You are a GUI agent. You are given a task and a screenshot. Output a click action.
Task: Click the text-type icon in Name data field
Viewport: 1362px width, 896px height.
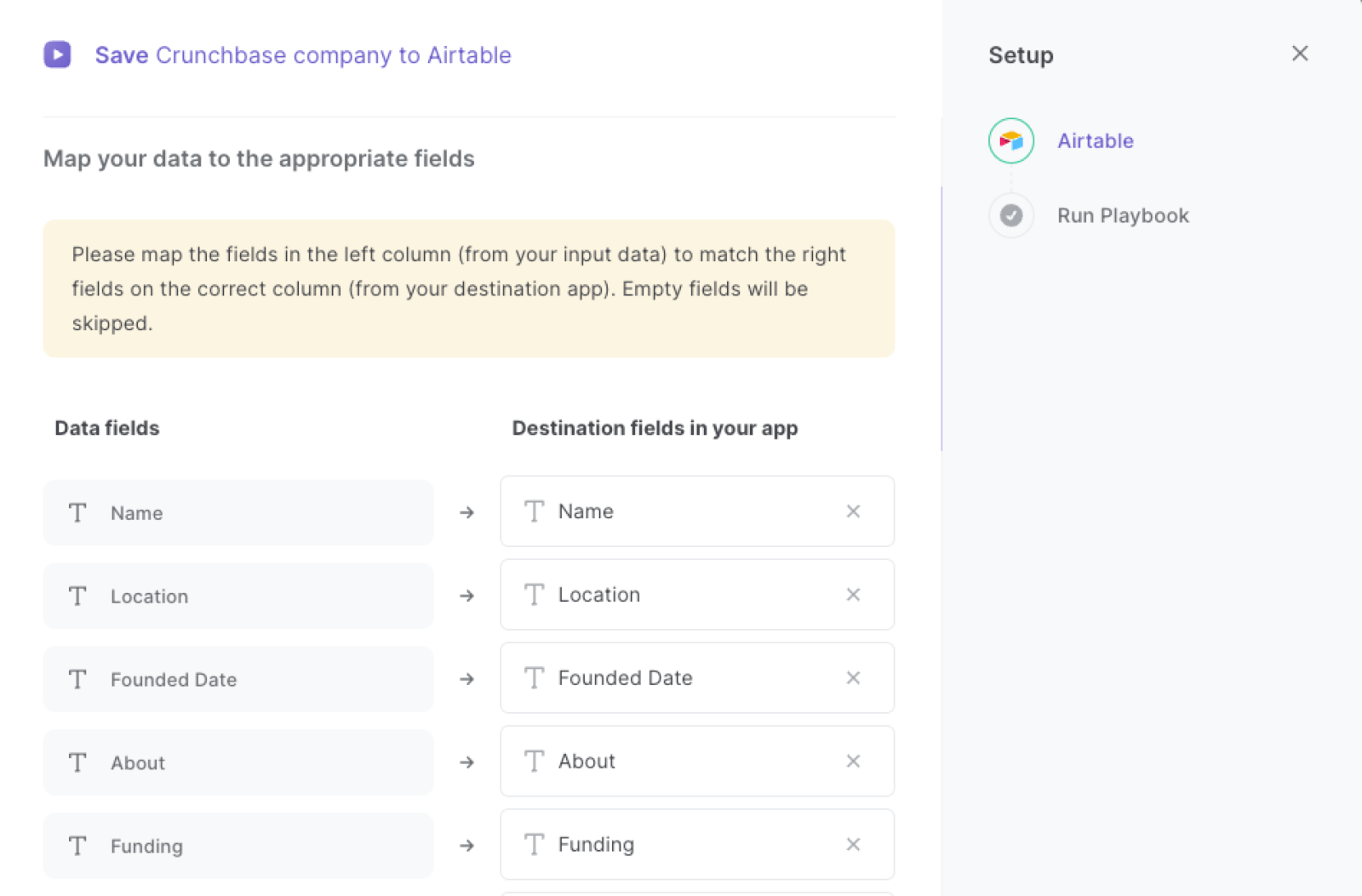[x=77, y=512]
